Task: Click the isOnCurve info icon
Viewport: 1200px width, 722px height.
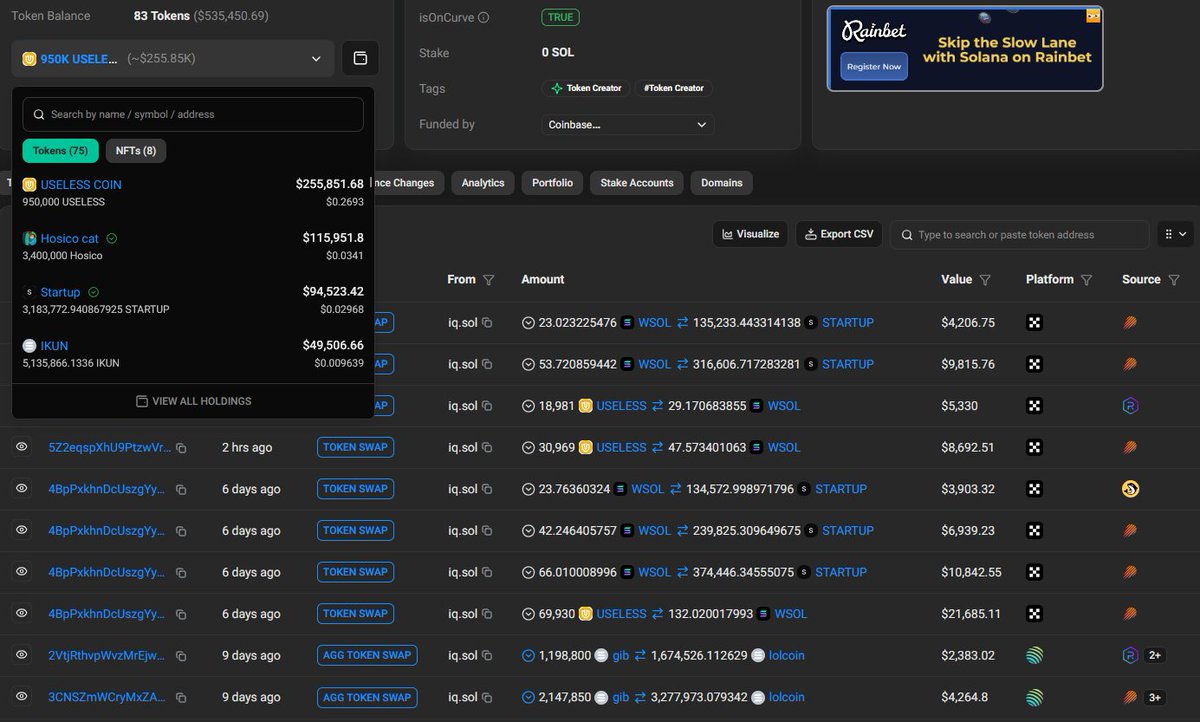Action: (x=484, y=18)
